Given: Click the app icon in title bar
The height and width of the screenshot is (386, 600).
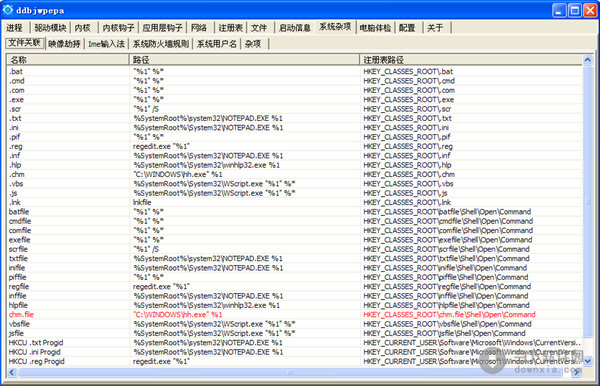Looking at the screenshot, I should point(8,10).
